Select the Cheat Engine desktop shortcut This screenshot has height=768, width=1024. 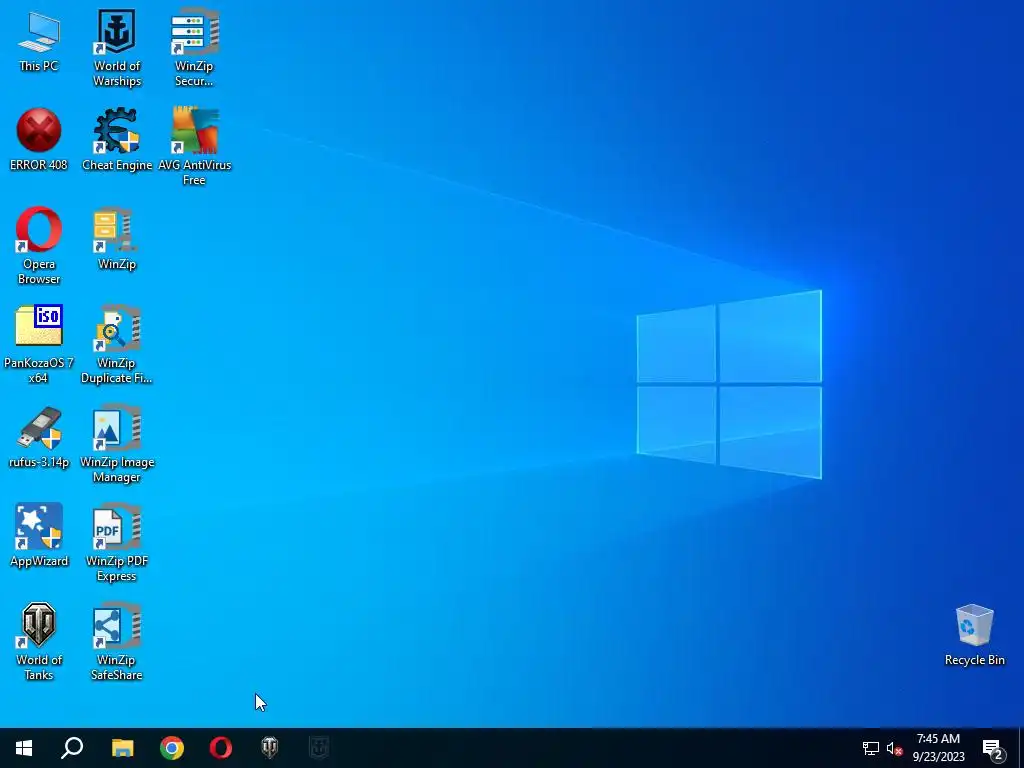(117, 139)
